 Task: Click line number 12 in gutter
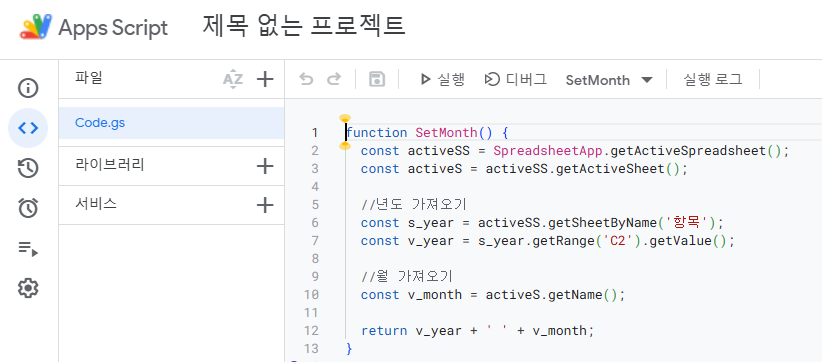tap(311, 331)
